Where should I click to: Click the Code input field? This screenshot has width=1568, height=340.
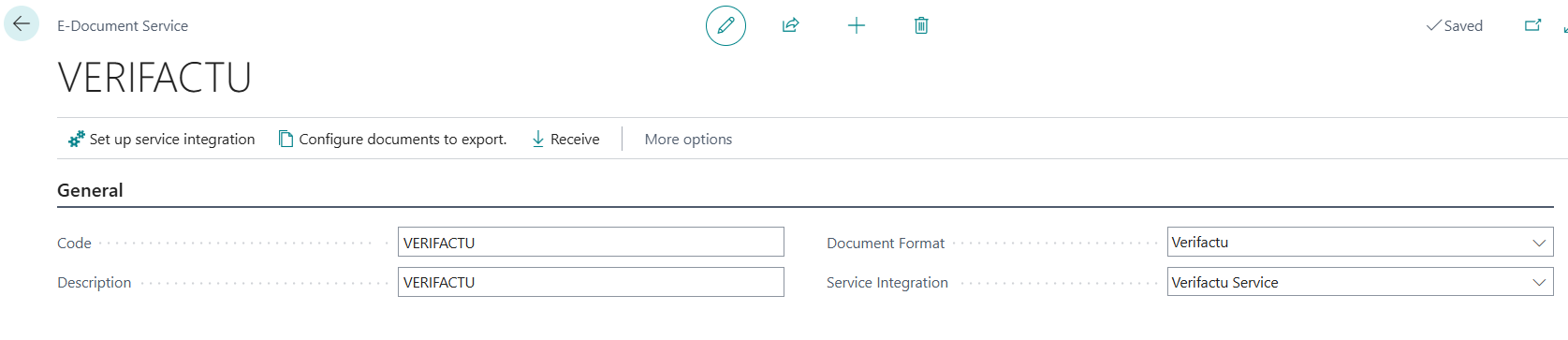591,243
